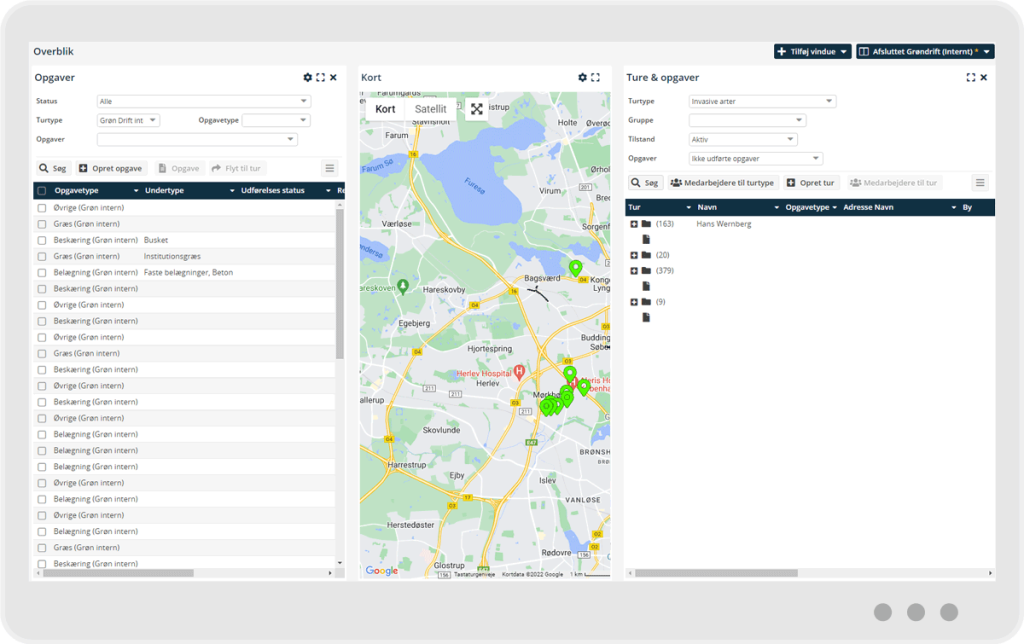
Task: Click Institutionsgræs undertype cell
Action: click(172, 257)
